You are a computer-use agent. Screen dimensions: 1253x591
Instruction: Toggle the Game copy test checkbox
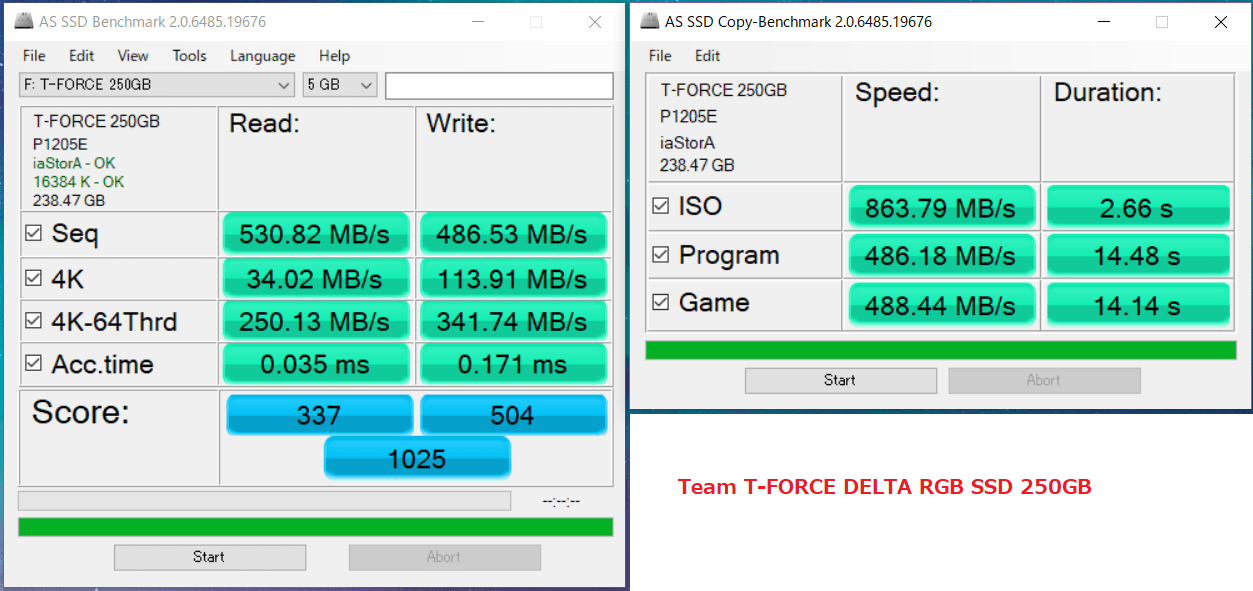click(x=660, y=302)
